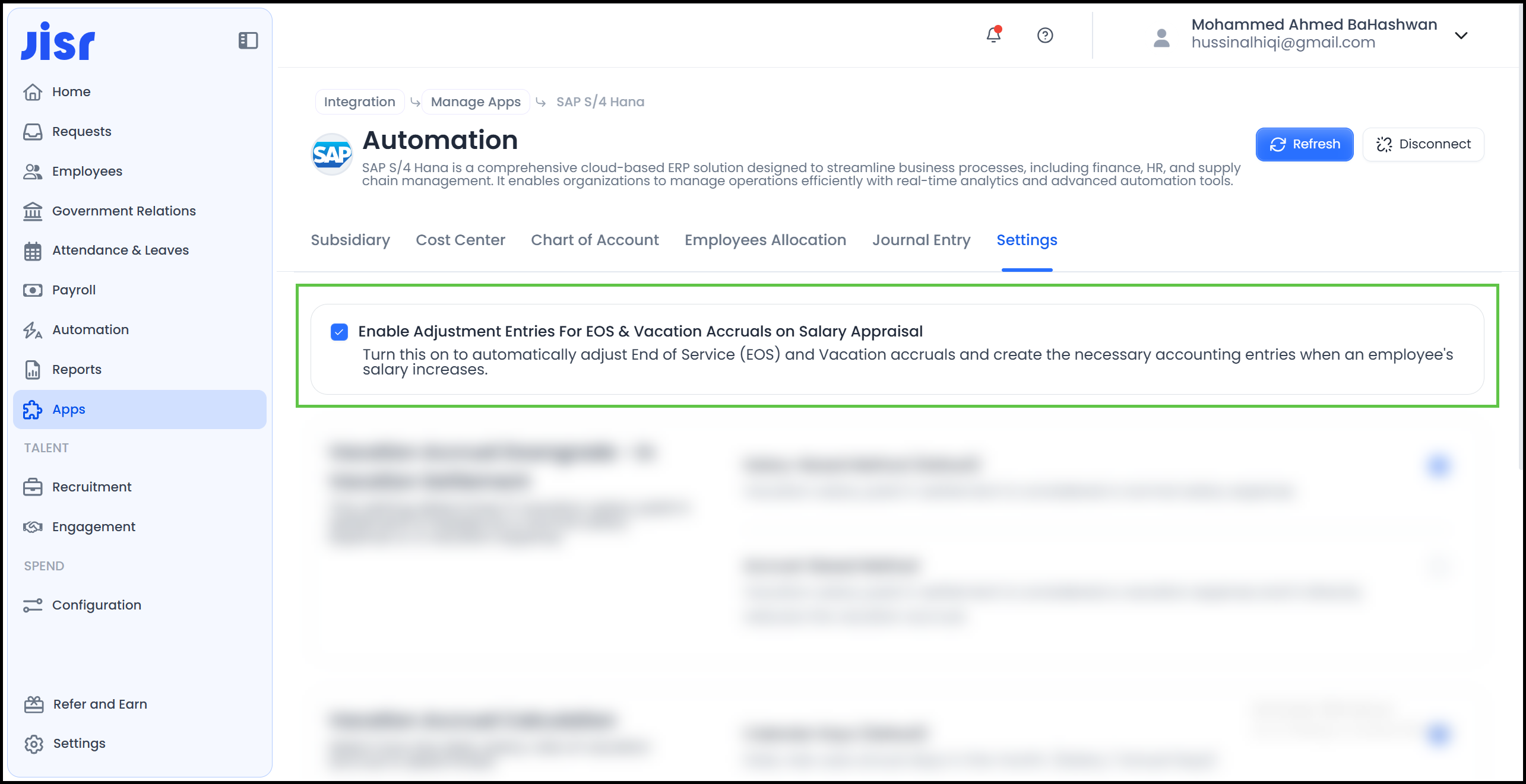Viewport: 1526px width, 784px height.
Task: Open Refer and Earn page
Action: pyautogui.click(x=100, y=704)
